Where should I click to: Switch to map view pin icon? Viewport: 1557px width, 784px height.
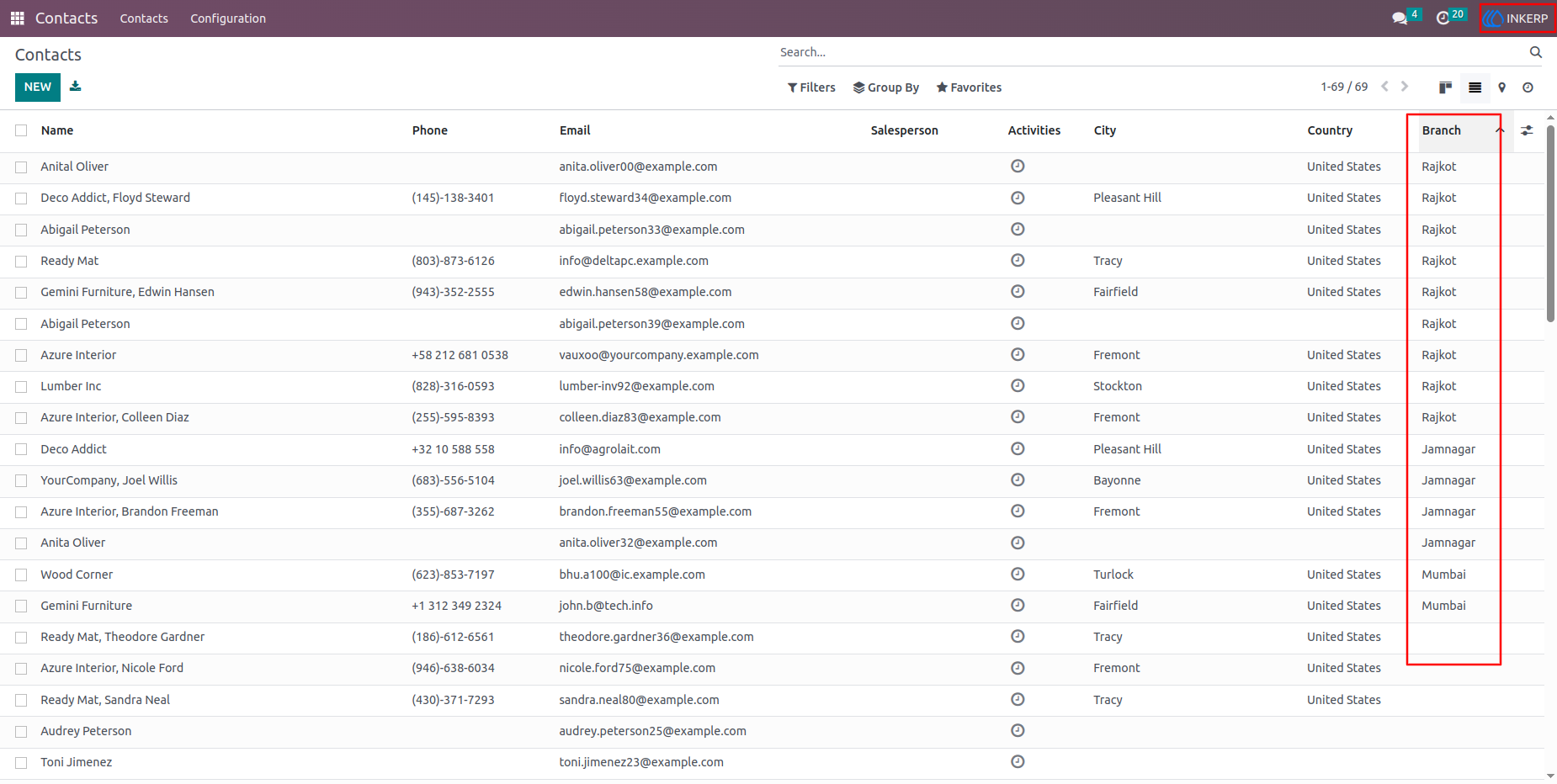(x=1502, y=87)
